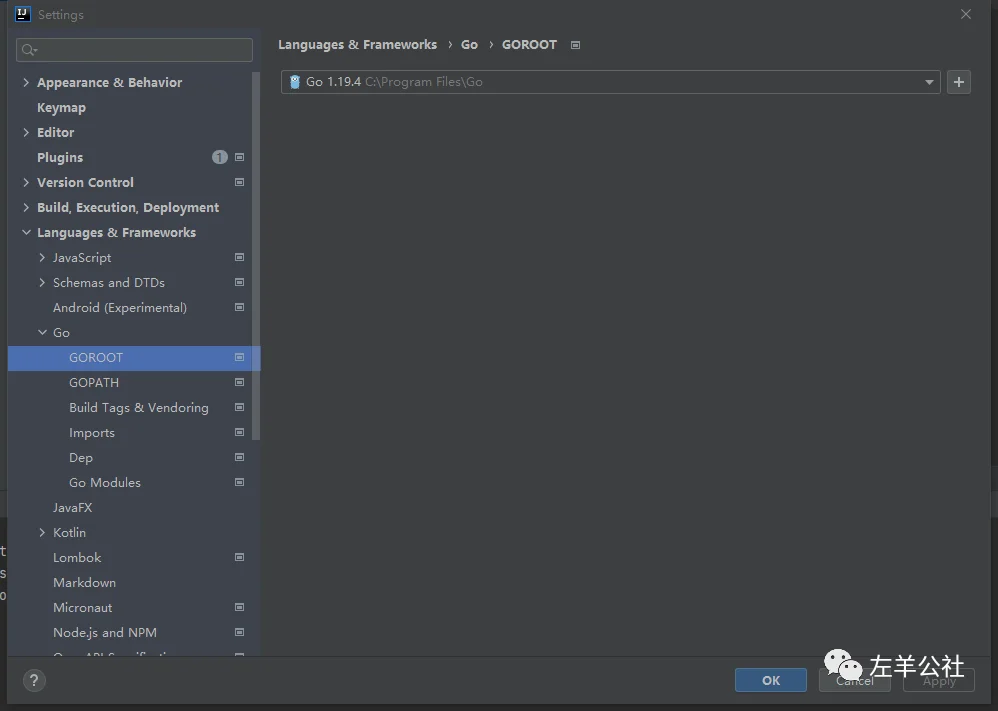
Task: Click project-level icon next to Version Control
Action: 239,182
